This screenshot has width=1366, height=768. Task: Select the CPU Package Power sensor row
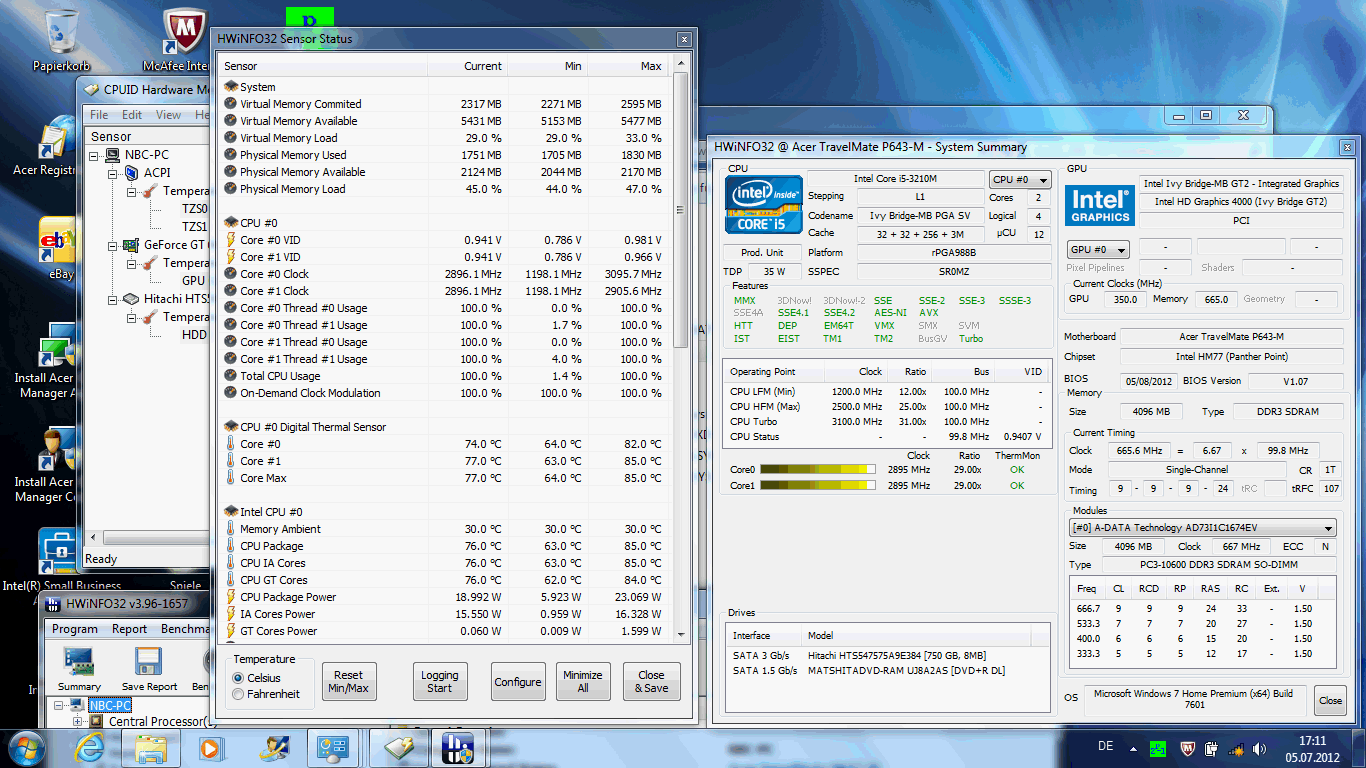444,597
